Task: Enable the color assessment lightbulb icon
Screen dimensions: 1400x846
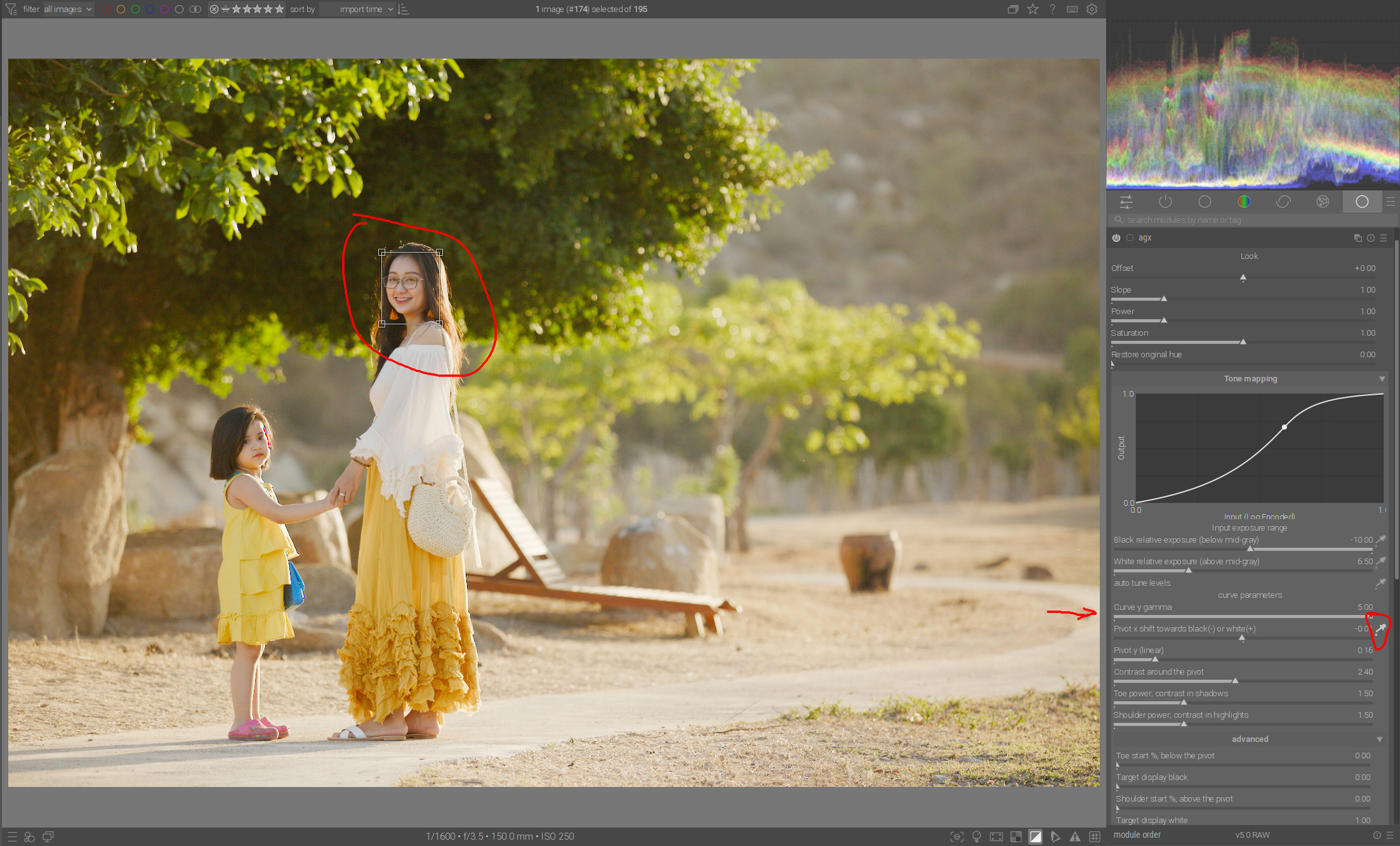Action: pos(977,836)
